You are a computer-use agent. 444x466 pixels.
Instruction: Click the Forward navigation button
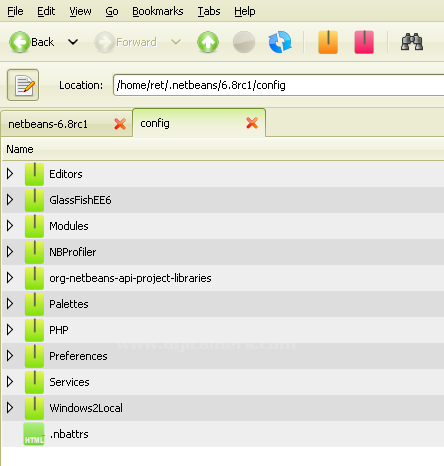125,42
